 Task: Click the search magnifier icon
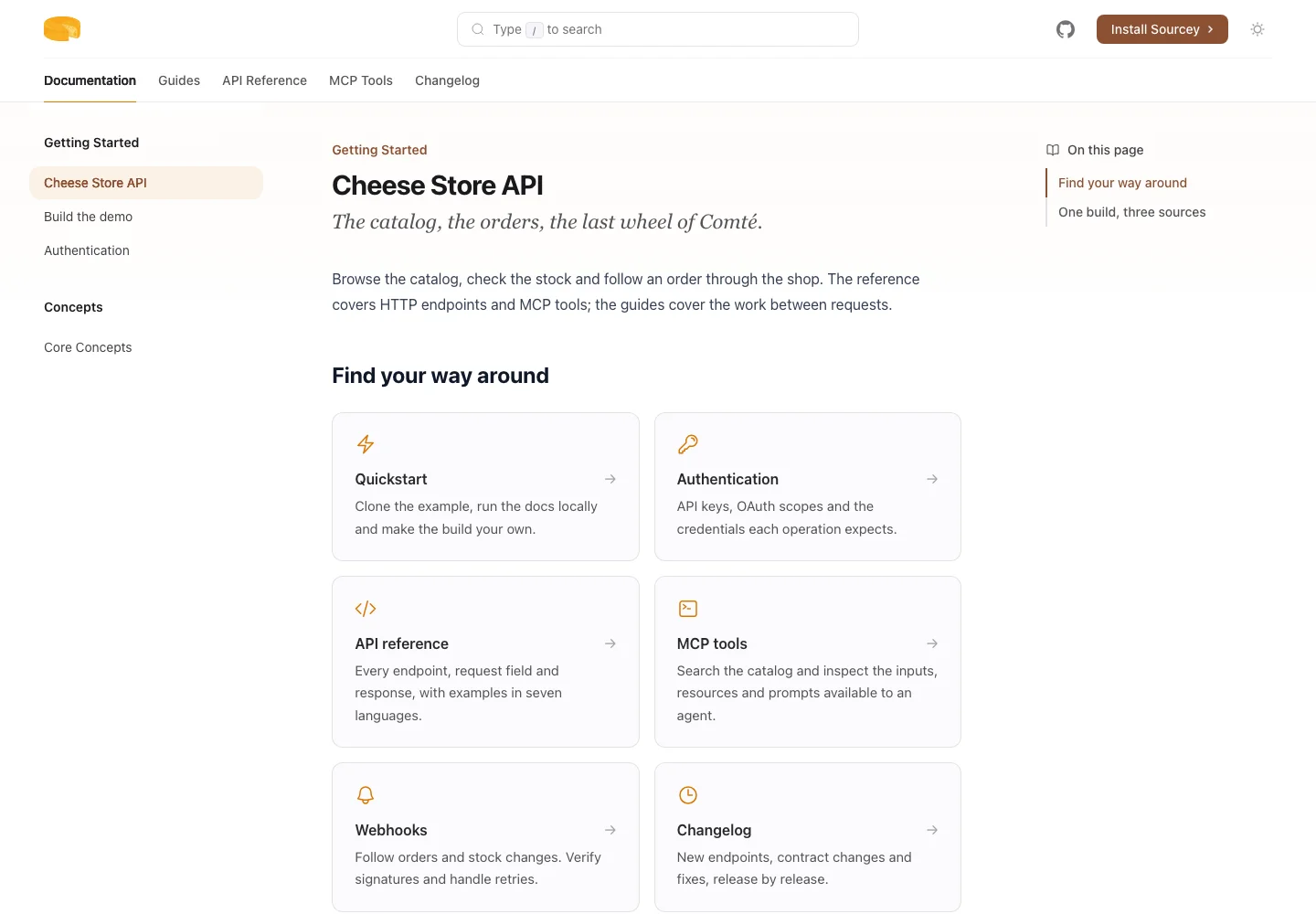pyautogui.click(x=478, y=29)
